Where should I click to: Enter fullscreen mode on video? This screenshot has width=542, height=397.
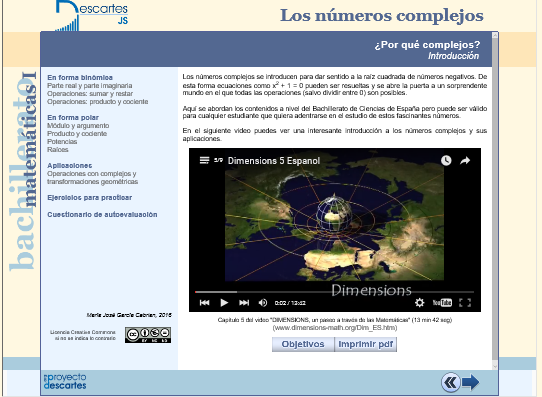[465, 303]
